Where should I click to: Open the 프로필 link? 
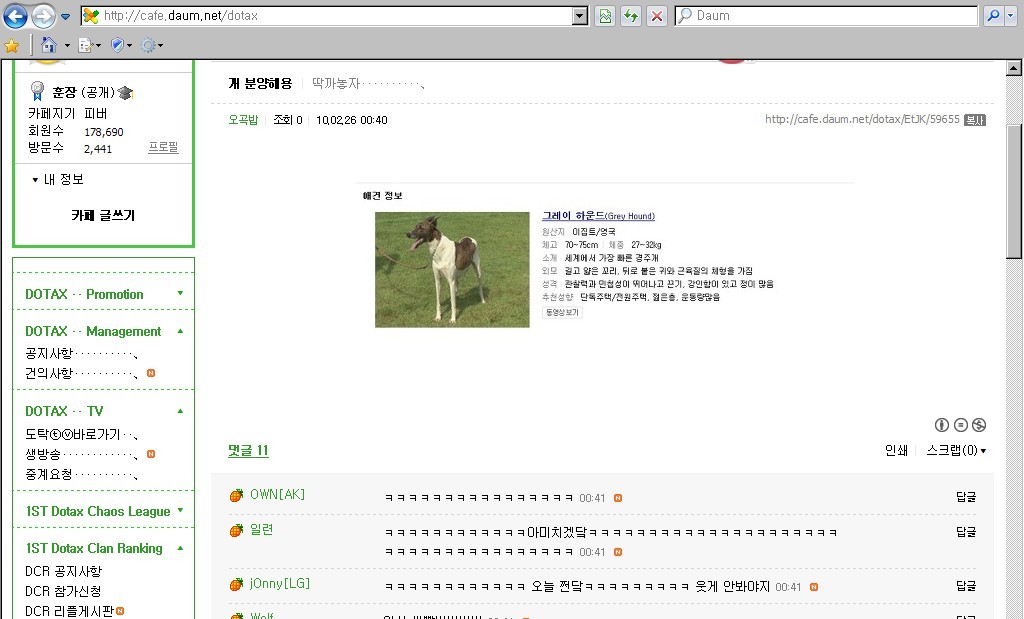163,148
